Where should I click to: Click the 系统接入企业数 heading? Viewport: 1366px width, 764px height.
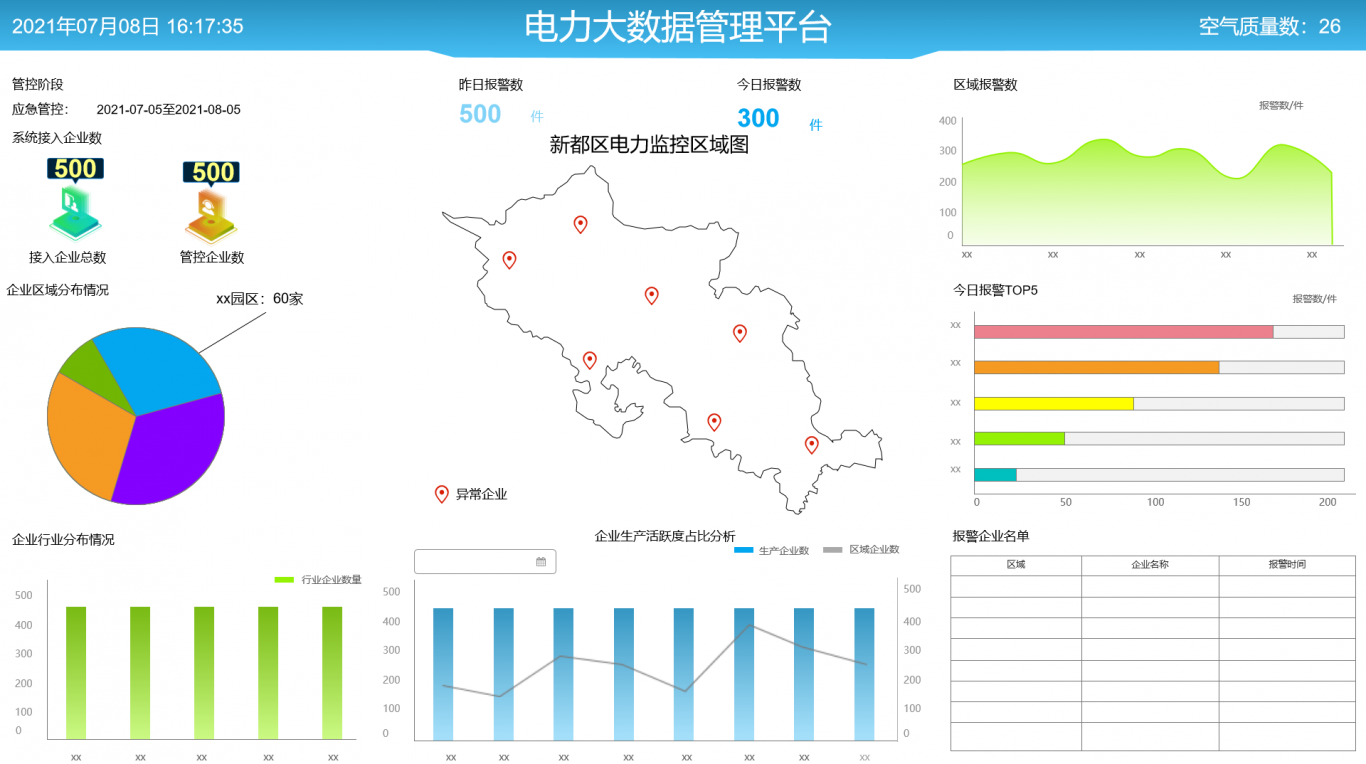(57, 138)
